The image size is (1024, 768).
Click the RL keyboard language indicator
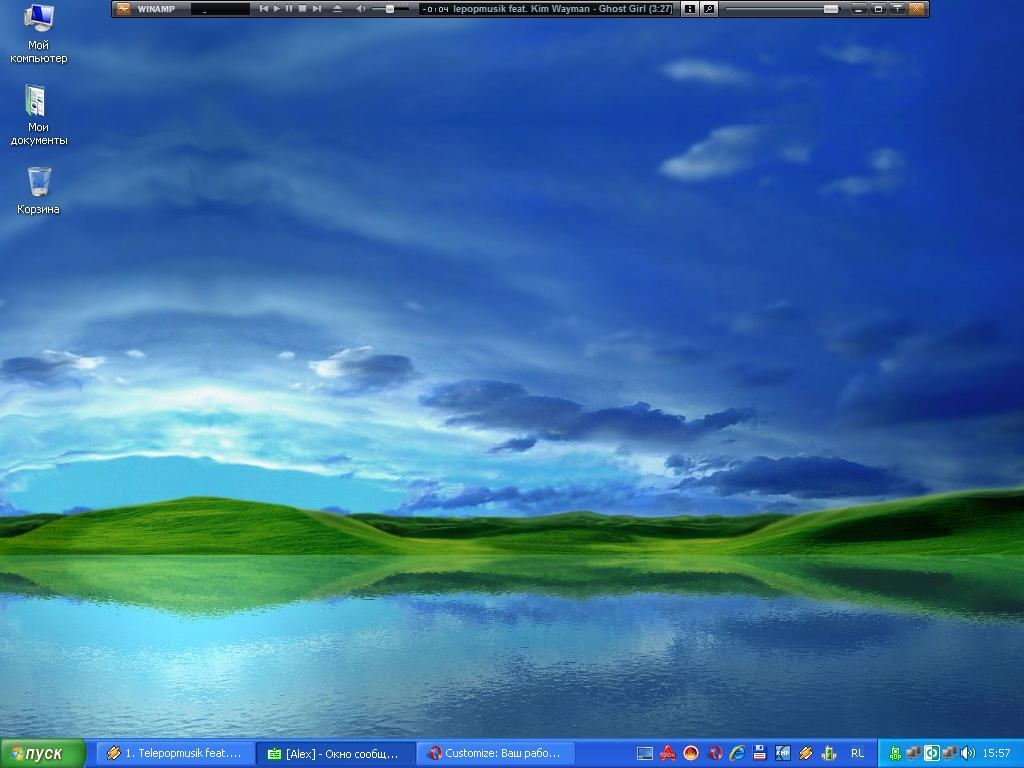click(857, 753)
